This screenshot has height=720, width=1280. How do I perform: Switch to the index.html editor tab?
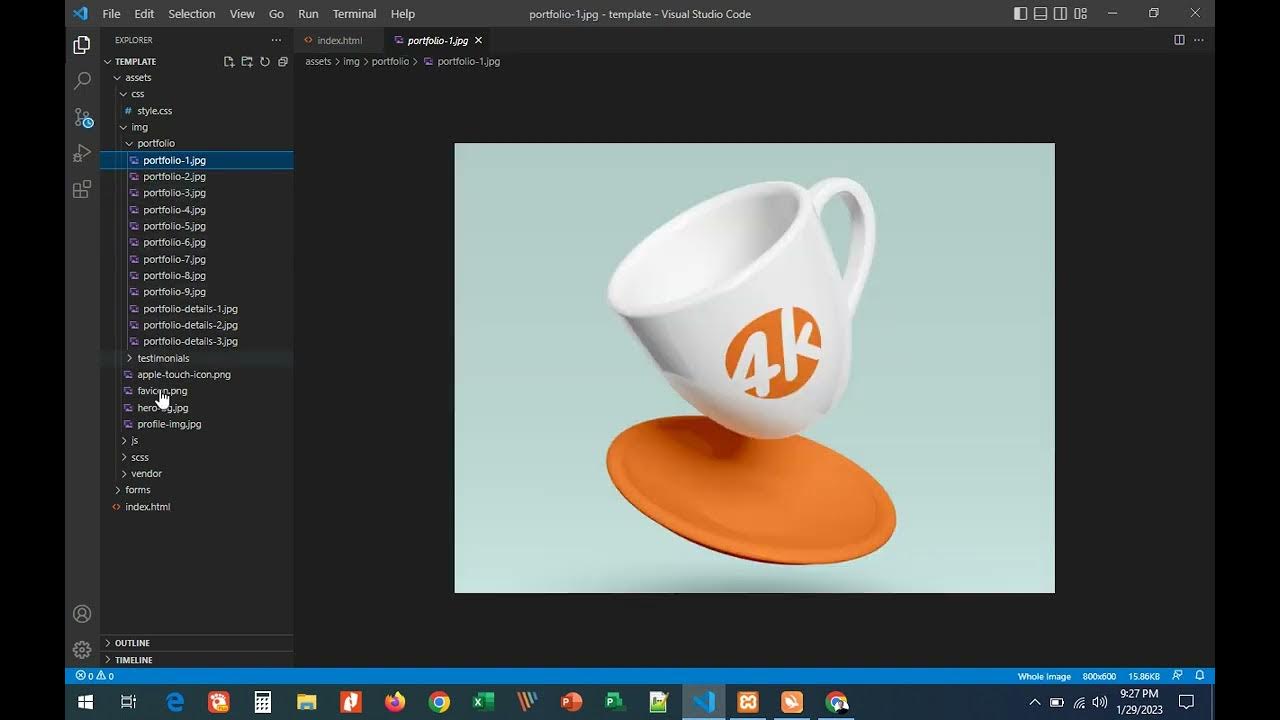[339, 40]
